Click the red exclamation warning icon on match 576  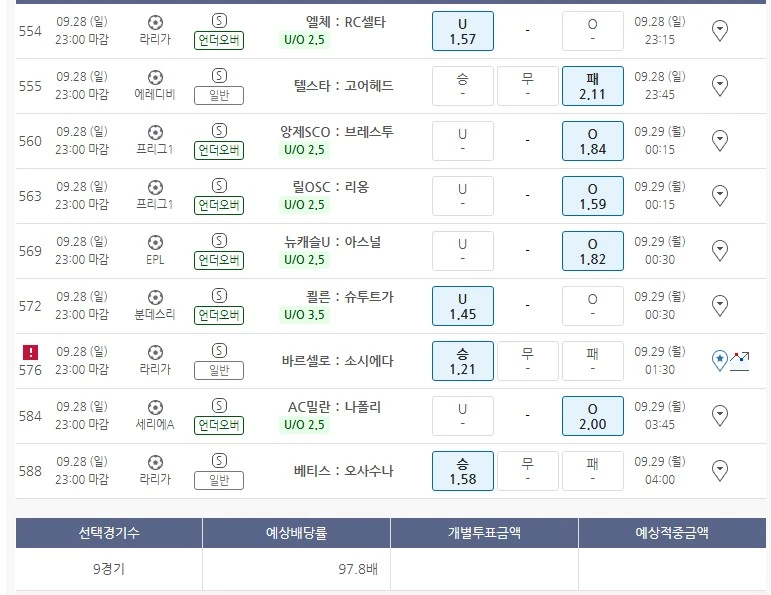coord(31,352)
